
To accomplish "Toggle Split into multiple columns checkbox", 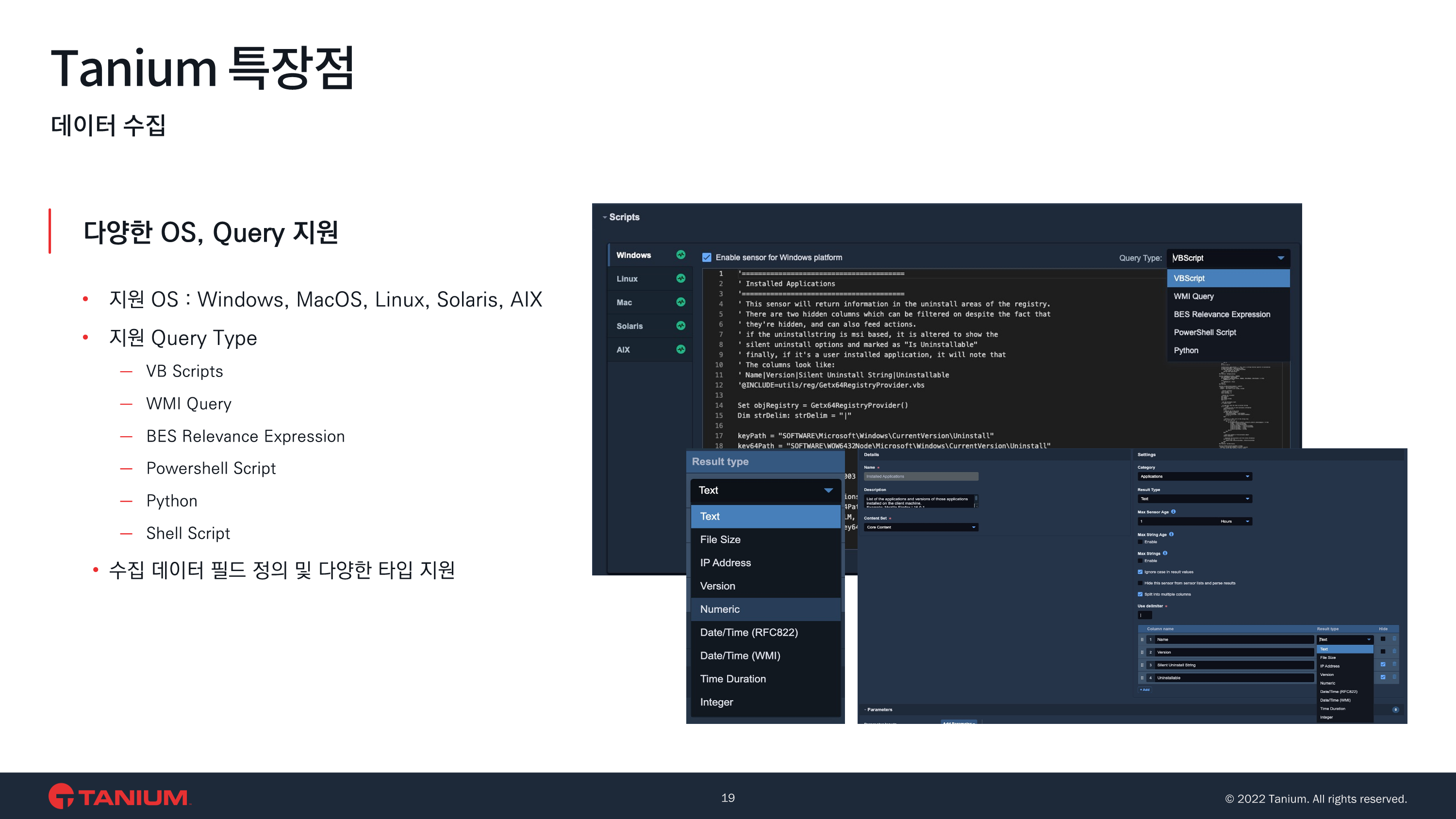I will click(x=1140, y=594).
